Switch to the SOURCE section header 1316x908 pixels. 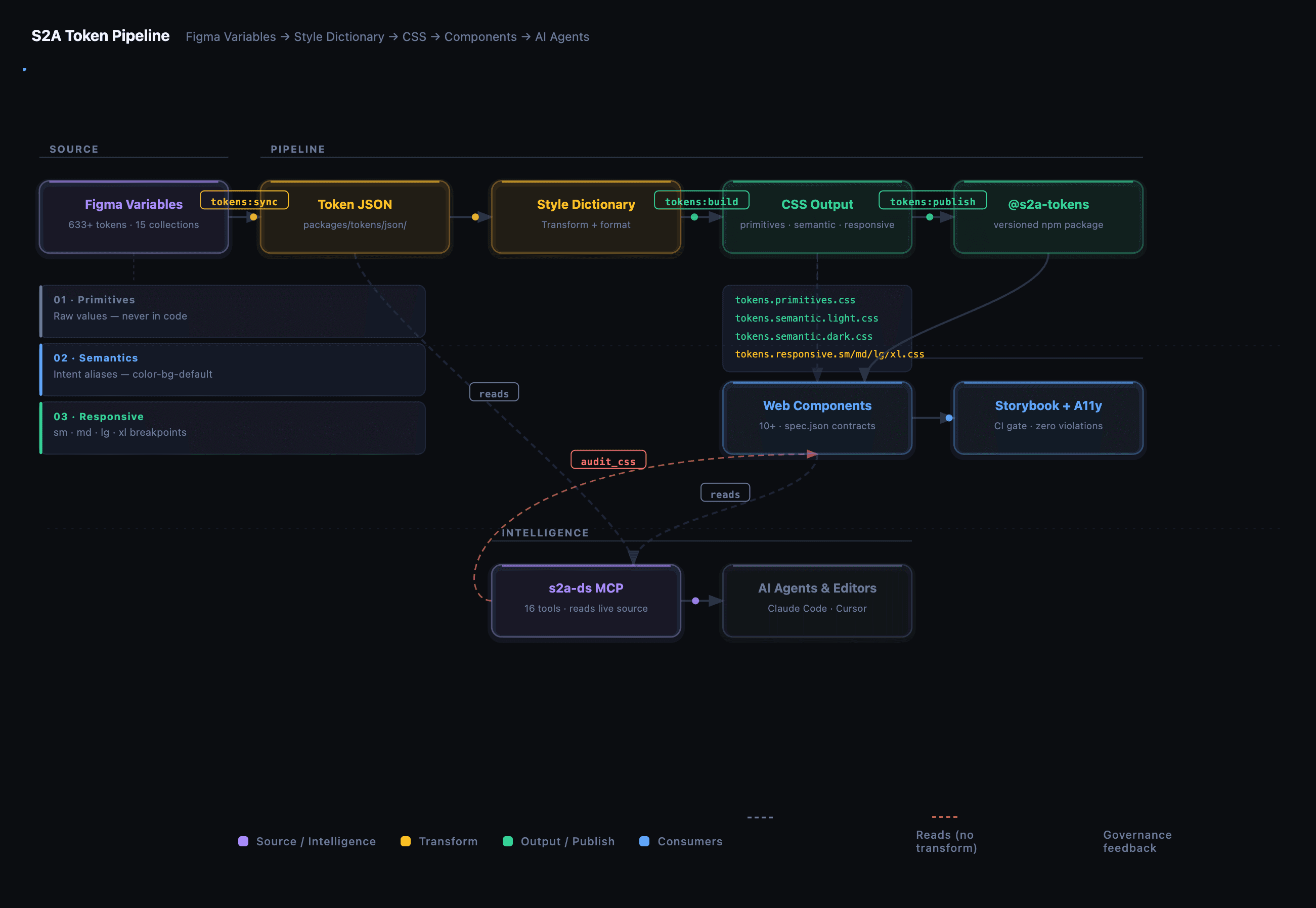click(x=73, y=149)
